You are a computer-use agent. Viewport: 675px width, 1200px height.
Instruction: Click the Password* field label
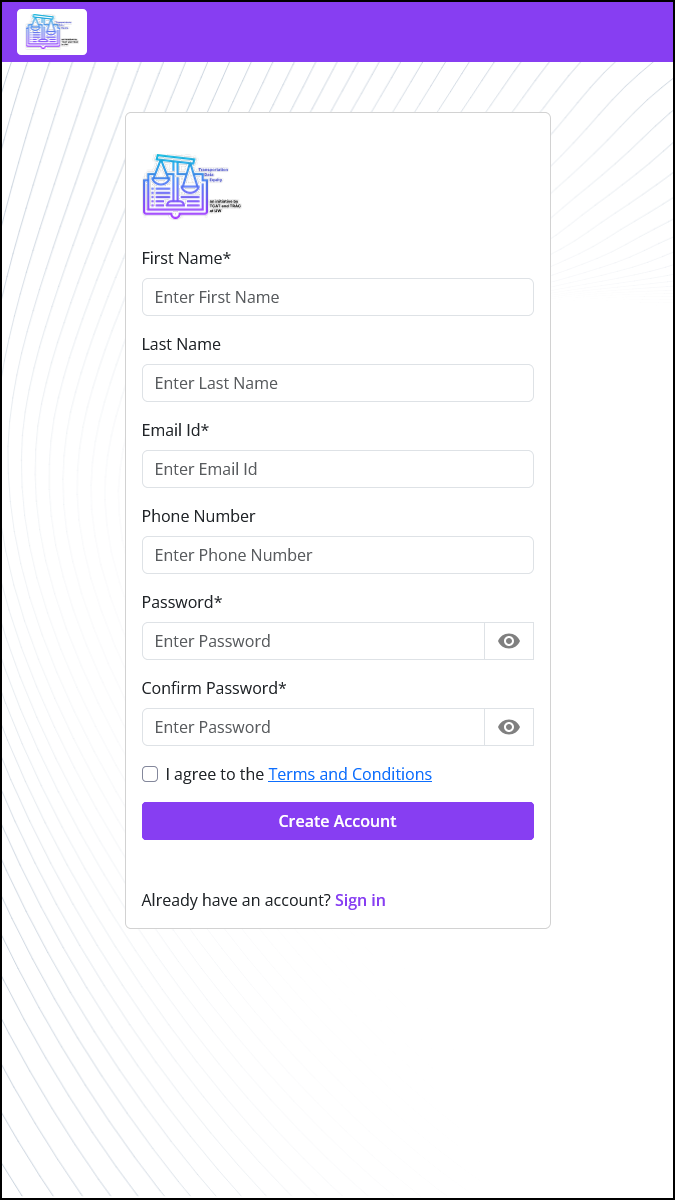(182, 602)
